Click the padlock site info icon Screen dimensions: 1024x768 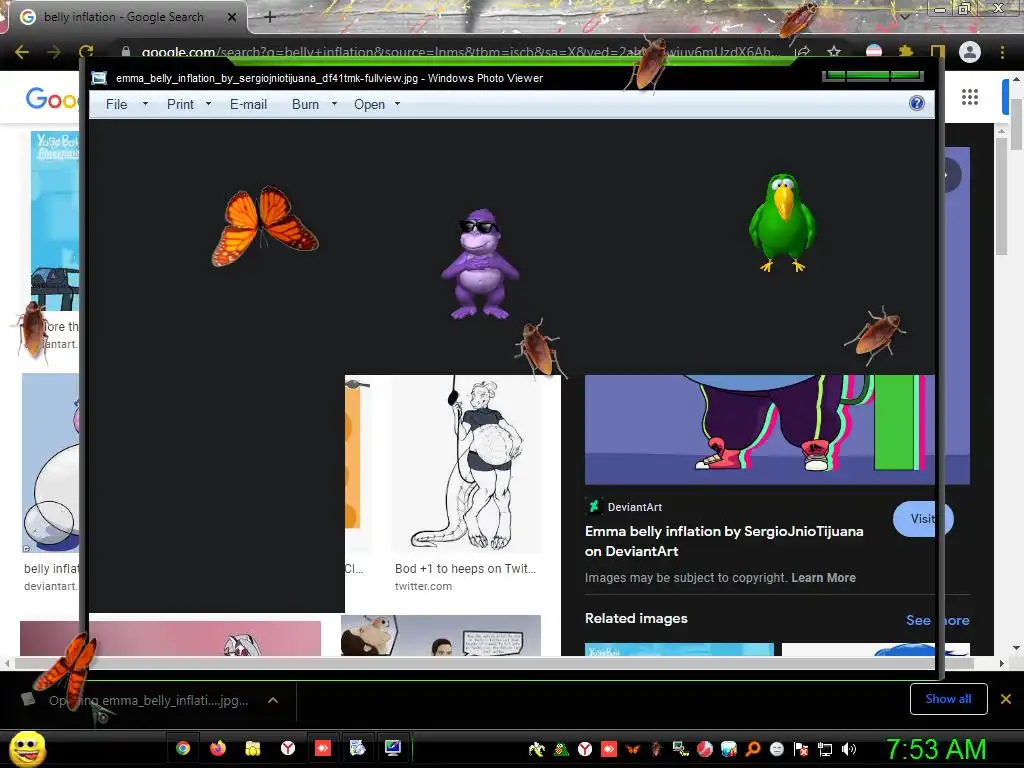[x=126, y=52]
